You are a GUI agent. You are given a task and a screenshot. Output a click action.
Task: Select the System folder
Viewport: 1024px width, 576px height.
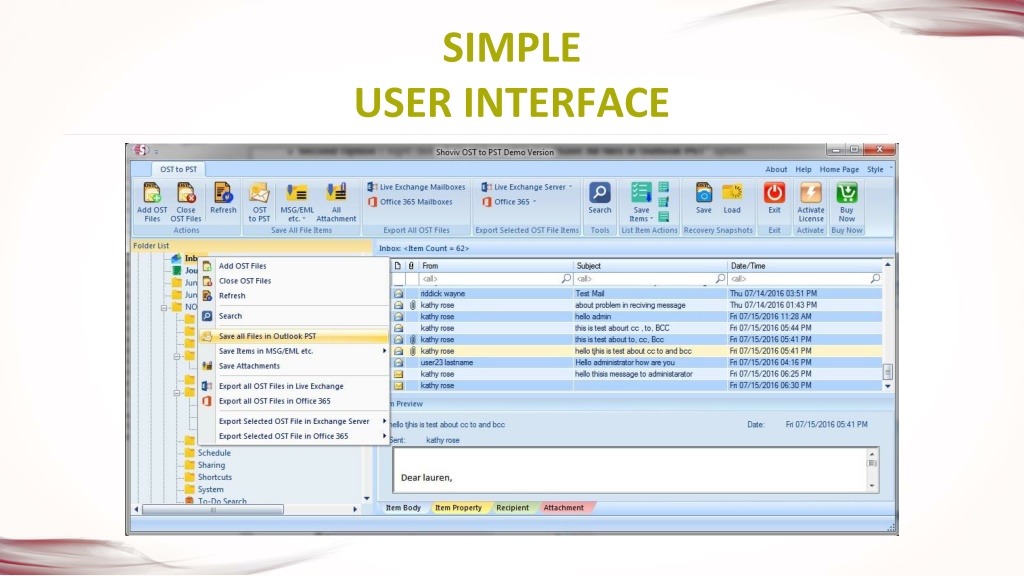pos(210,490)
